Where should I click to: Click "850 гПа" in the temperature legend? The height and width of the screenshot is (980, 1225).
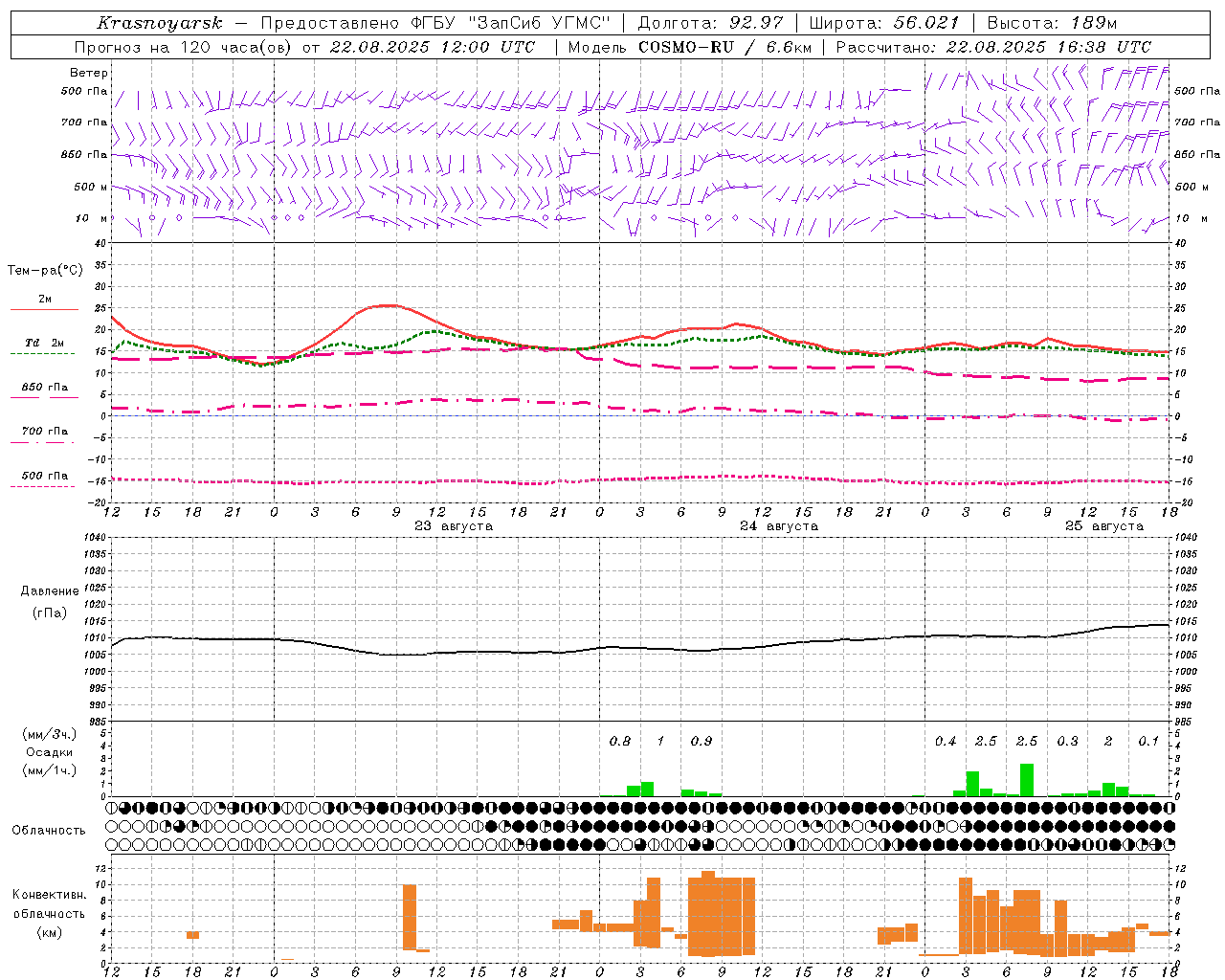click(45, 388)
